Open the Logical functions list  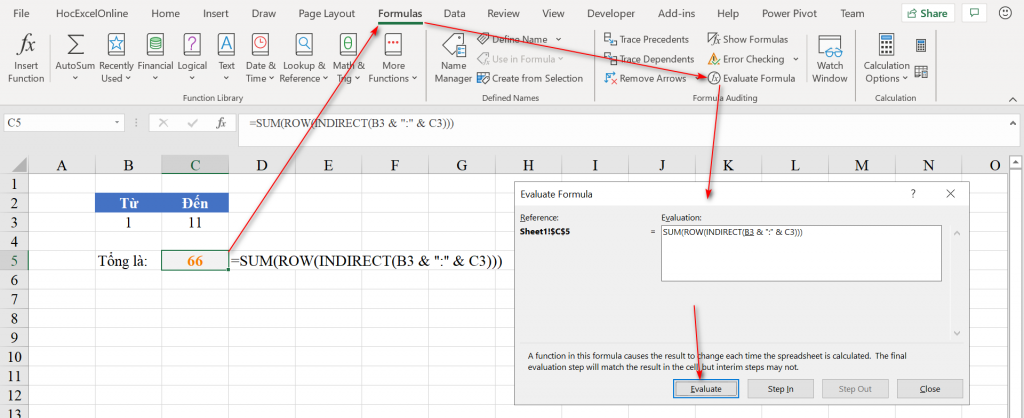point(192,59)
